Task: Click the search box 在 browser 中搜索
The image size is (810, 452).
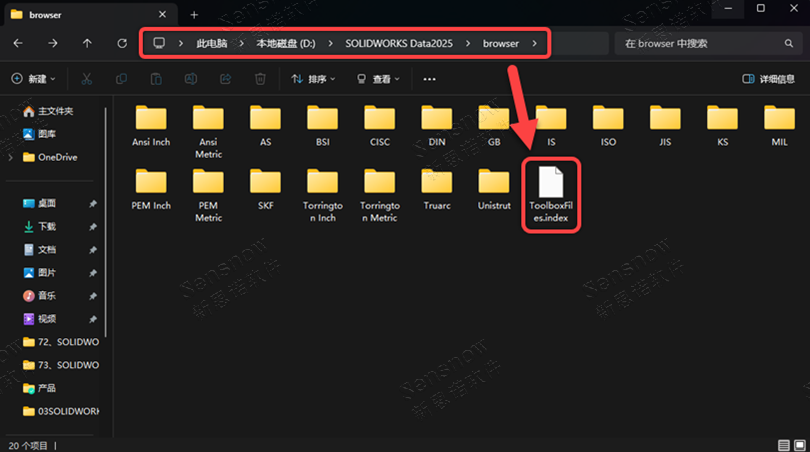Action: tap(705, 44)
